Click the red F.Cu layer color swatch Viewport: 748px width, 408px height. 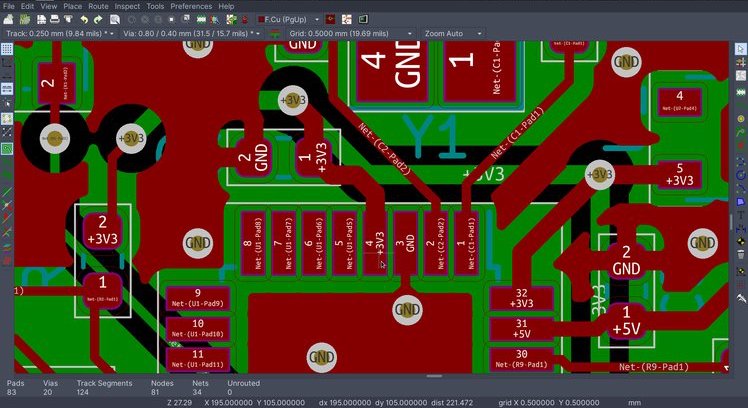tap(262, 19)
